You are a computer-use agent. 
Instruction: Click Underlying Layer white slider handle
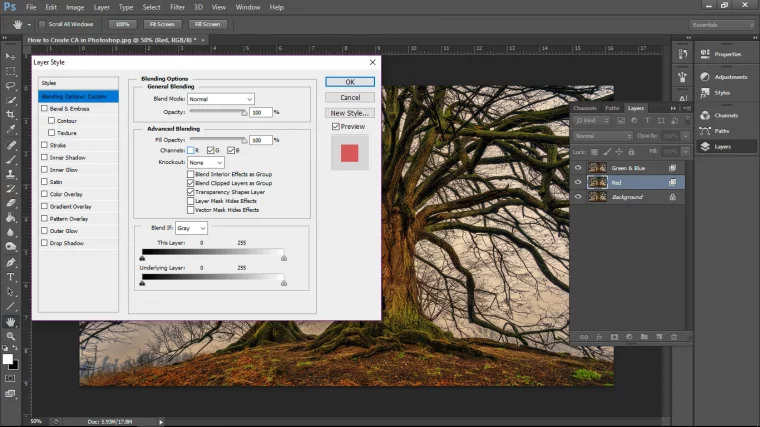coord(284,283)
